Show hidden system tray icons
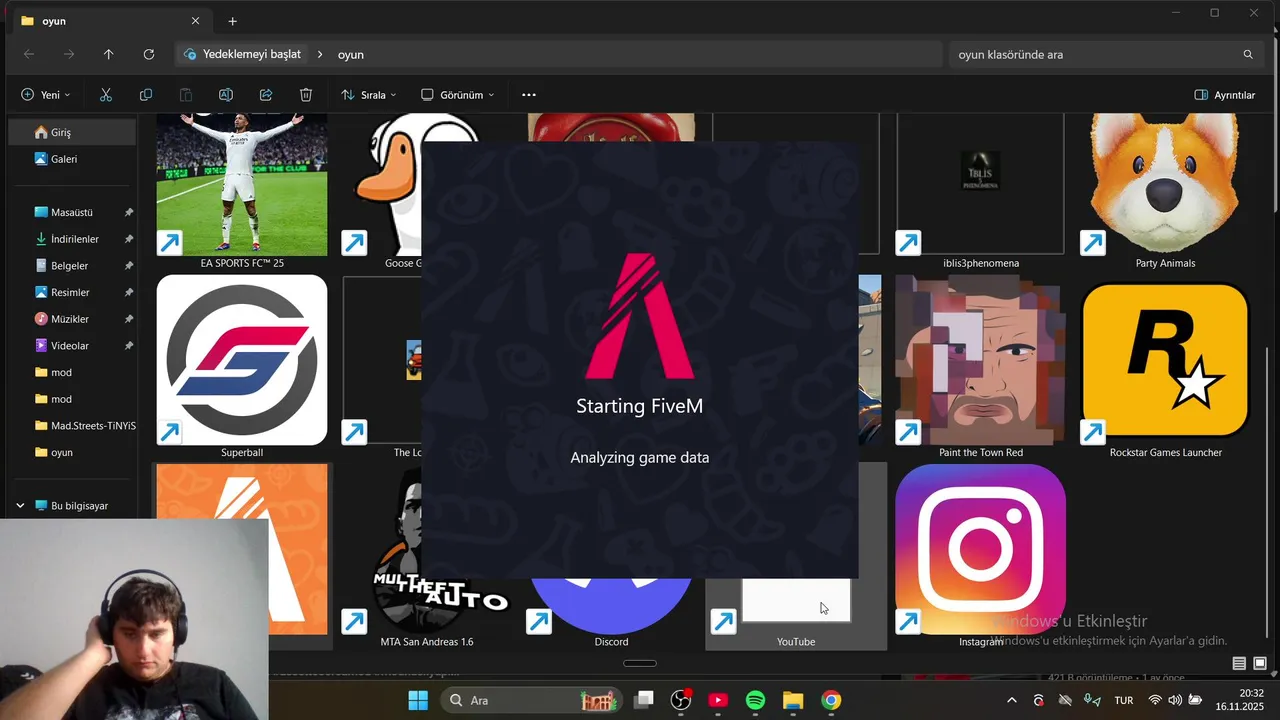 pos(1011,700)
